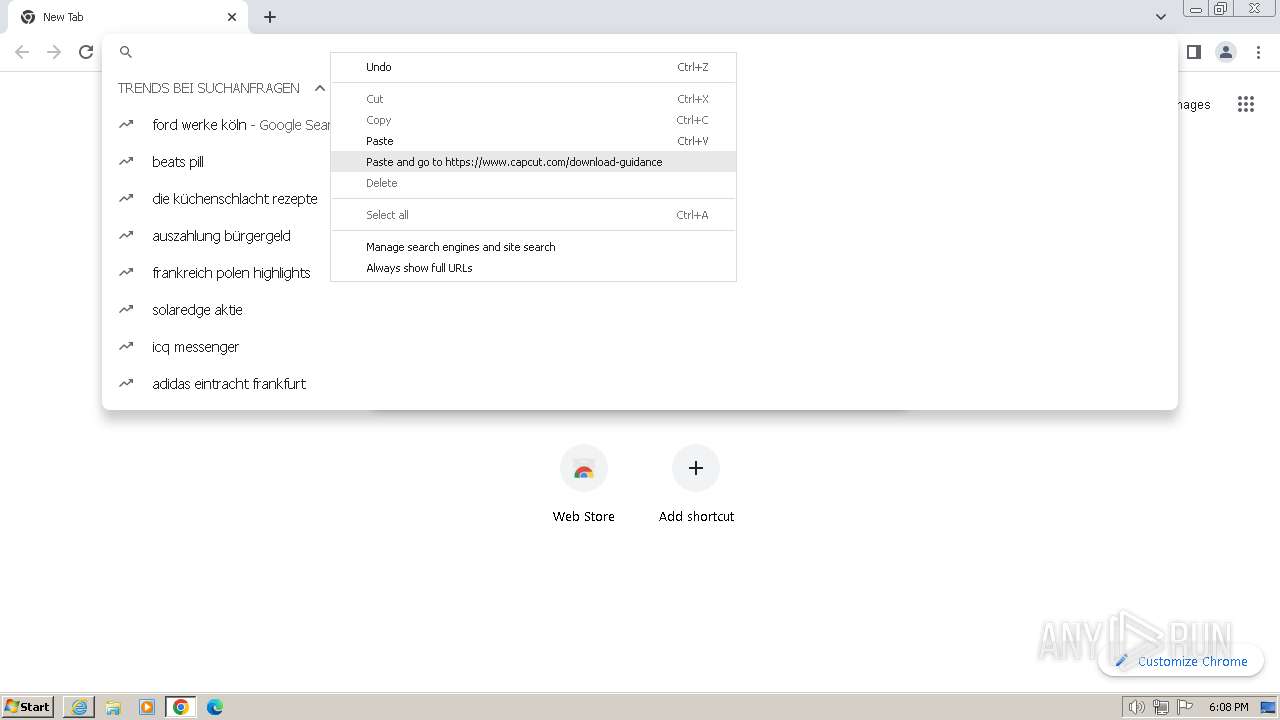Open Manage search engines and site search
The width and height of the screenshot is (1280, 720).
tap(533, 247)
